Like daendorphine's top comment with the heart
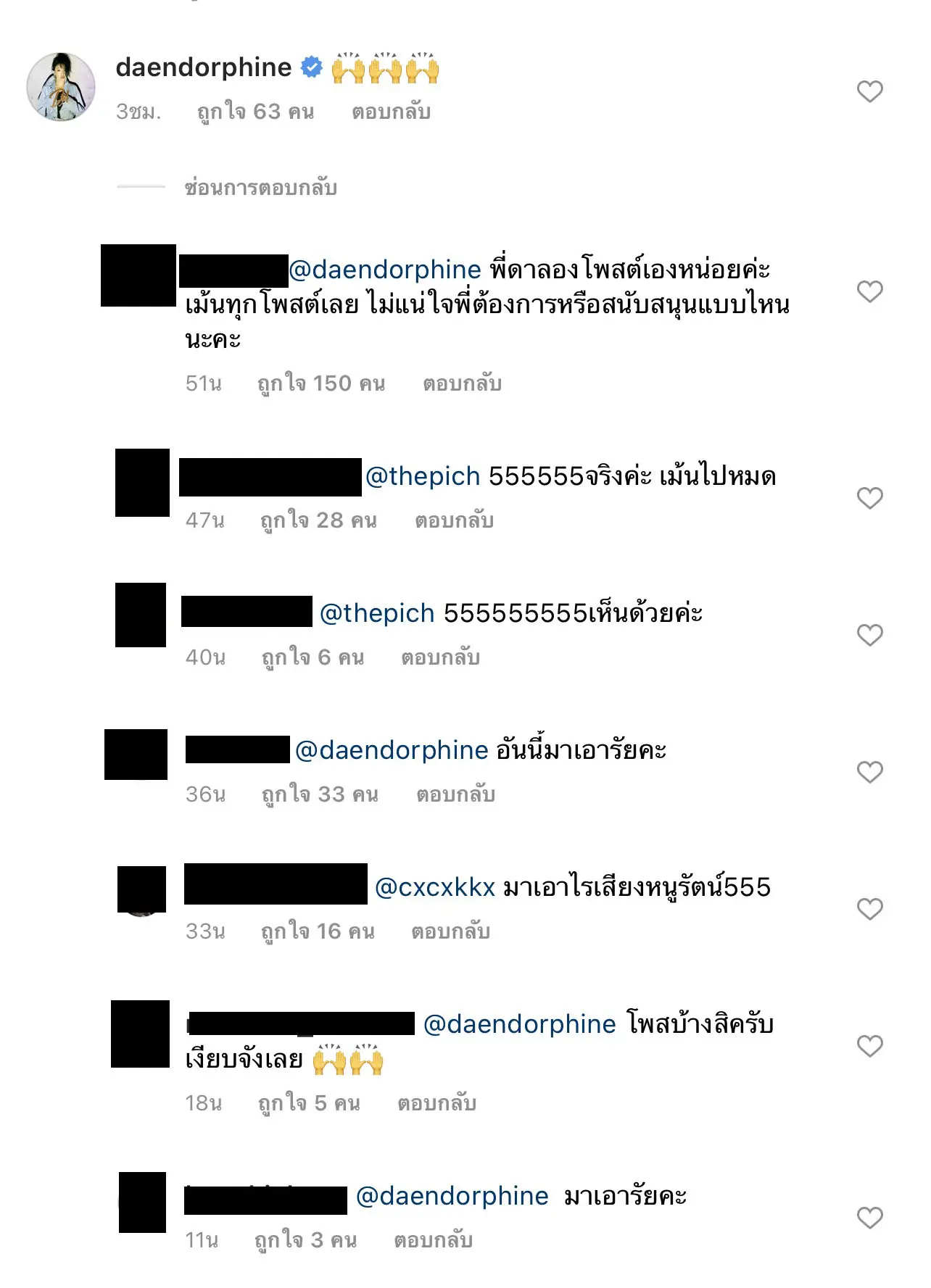This screenshot has height=1288, width=931. pyautogui.click(x=869, y=91)
